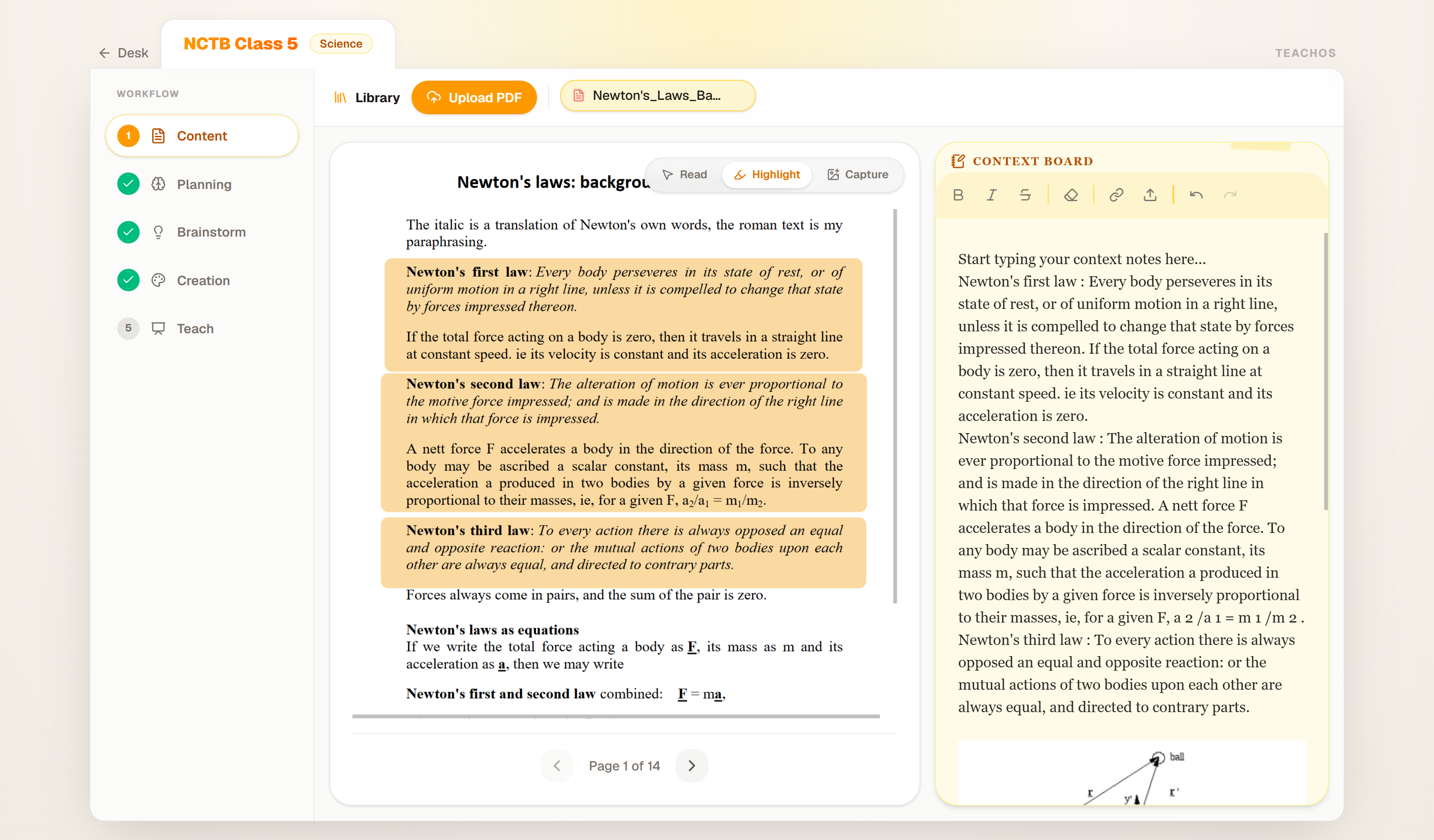Viewport: 1434px width, 840px height.
Task: Click the PDF horizontal scrollbar
Action: [616, 717]
